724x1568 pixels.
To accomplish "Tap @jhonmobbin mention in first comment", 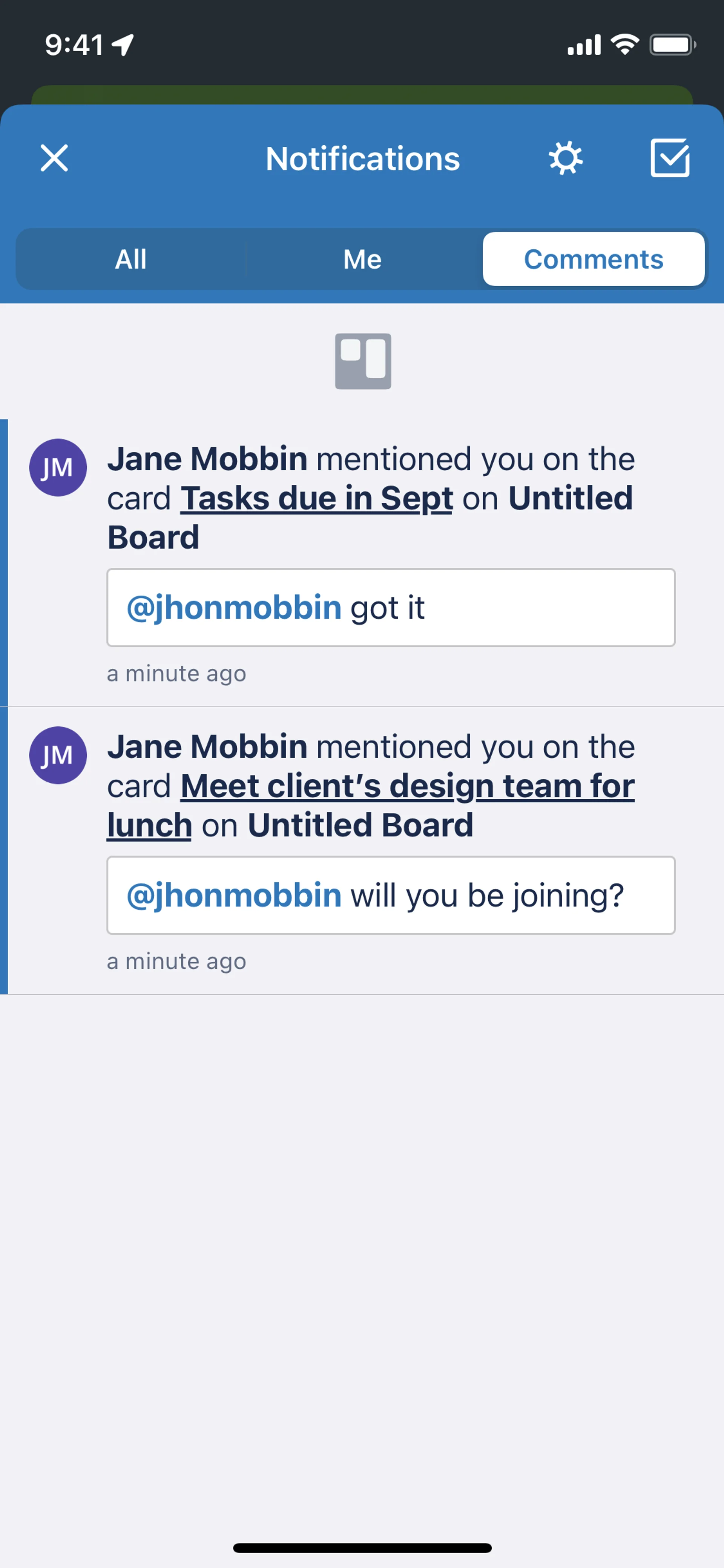I will (x=234, y=608).
